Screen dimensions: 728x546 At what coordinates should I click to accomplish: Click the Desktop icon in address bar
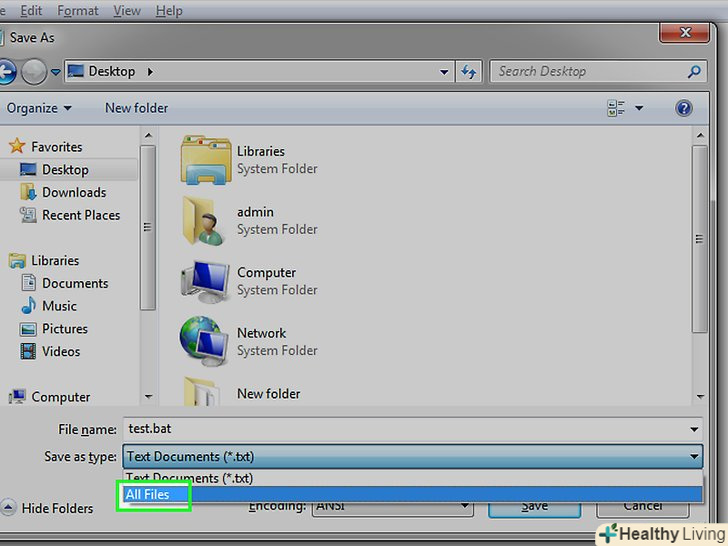[76, 71]
